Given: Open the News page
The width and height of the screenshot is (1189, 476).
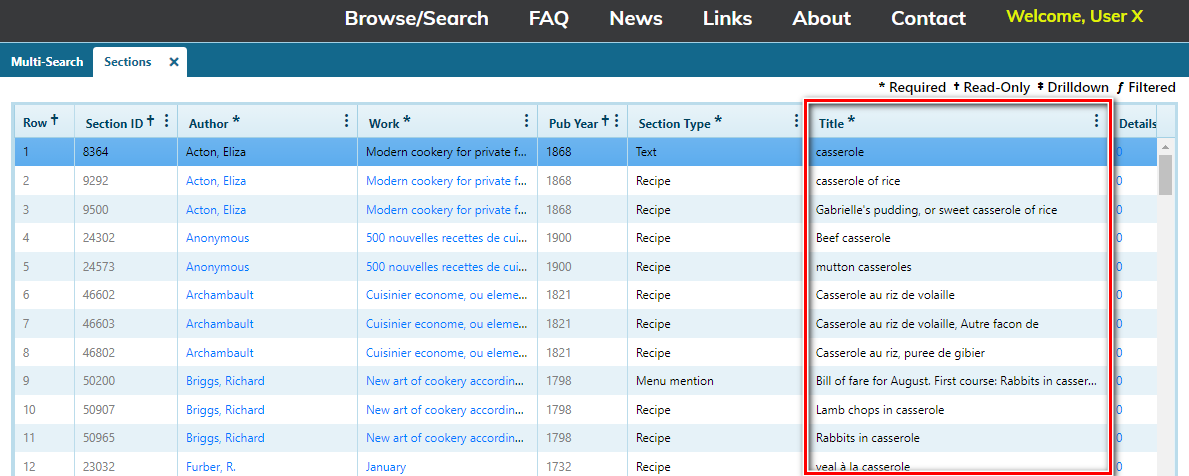Looking at the screenshot, I should click(635, 18).
